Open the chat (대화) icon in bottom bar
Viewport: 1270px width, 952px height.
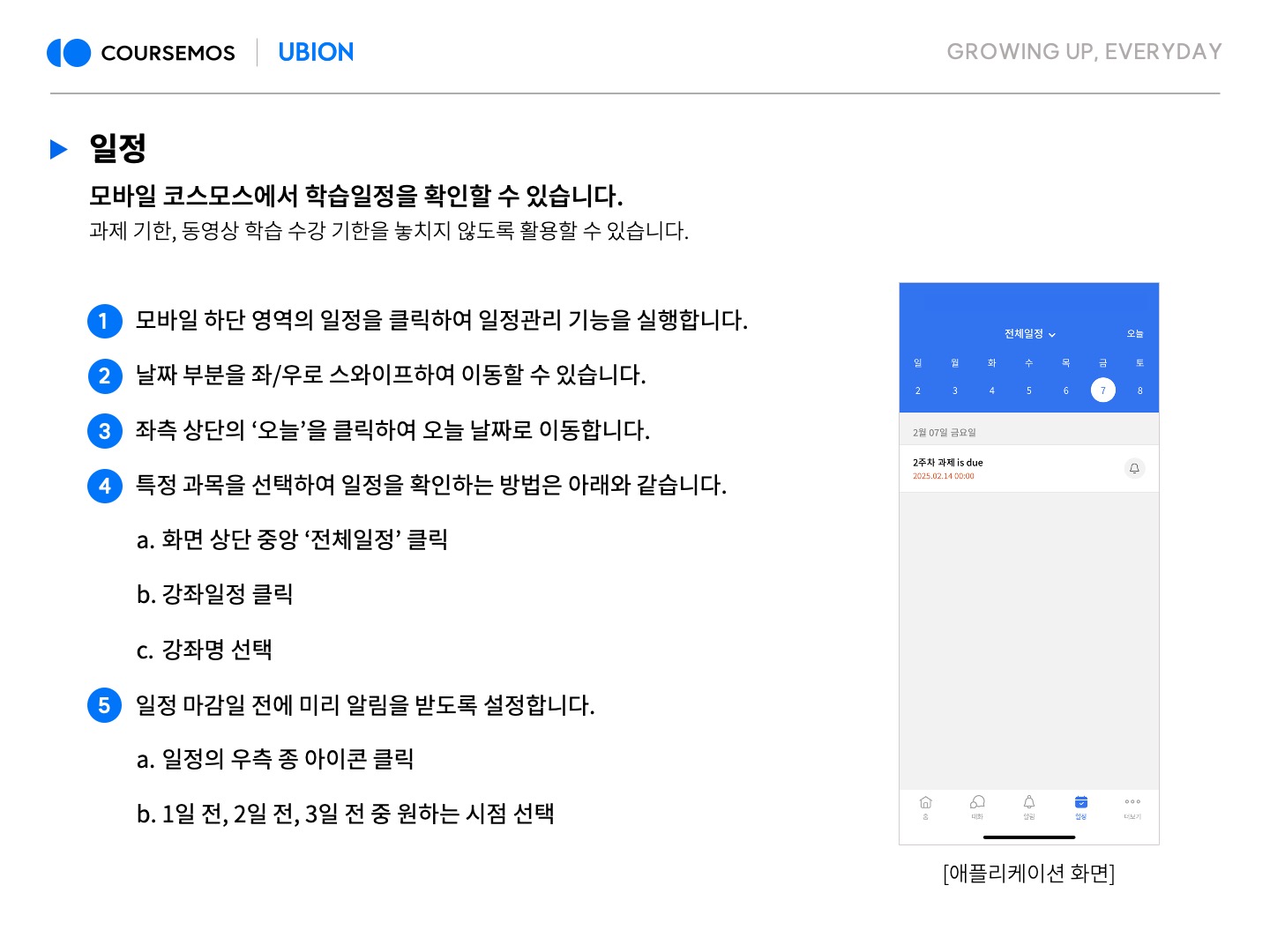click(977, 805)
